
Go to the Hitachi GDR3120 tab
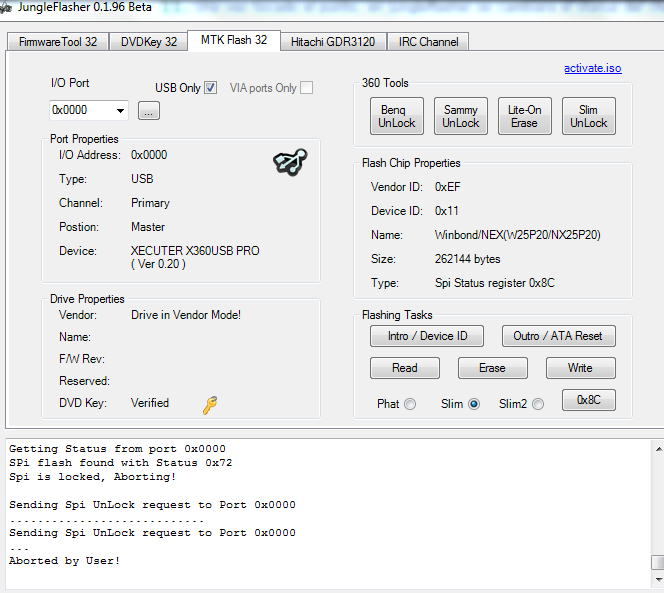(333, 42)
